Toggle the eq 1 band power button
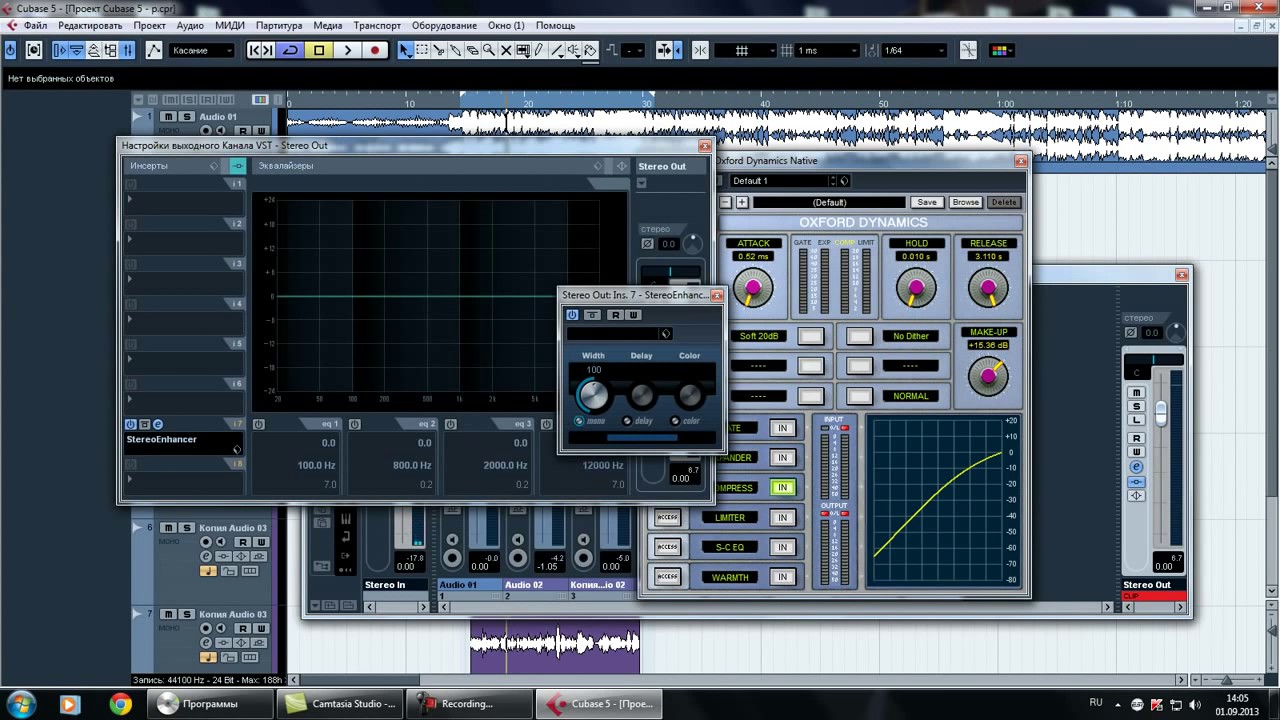 coord(258,424)
